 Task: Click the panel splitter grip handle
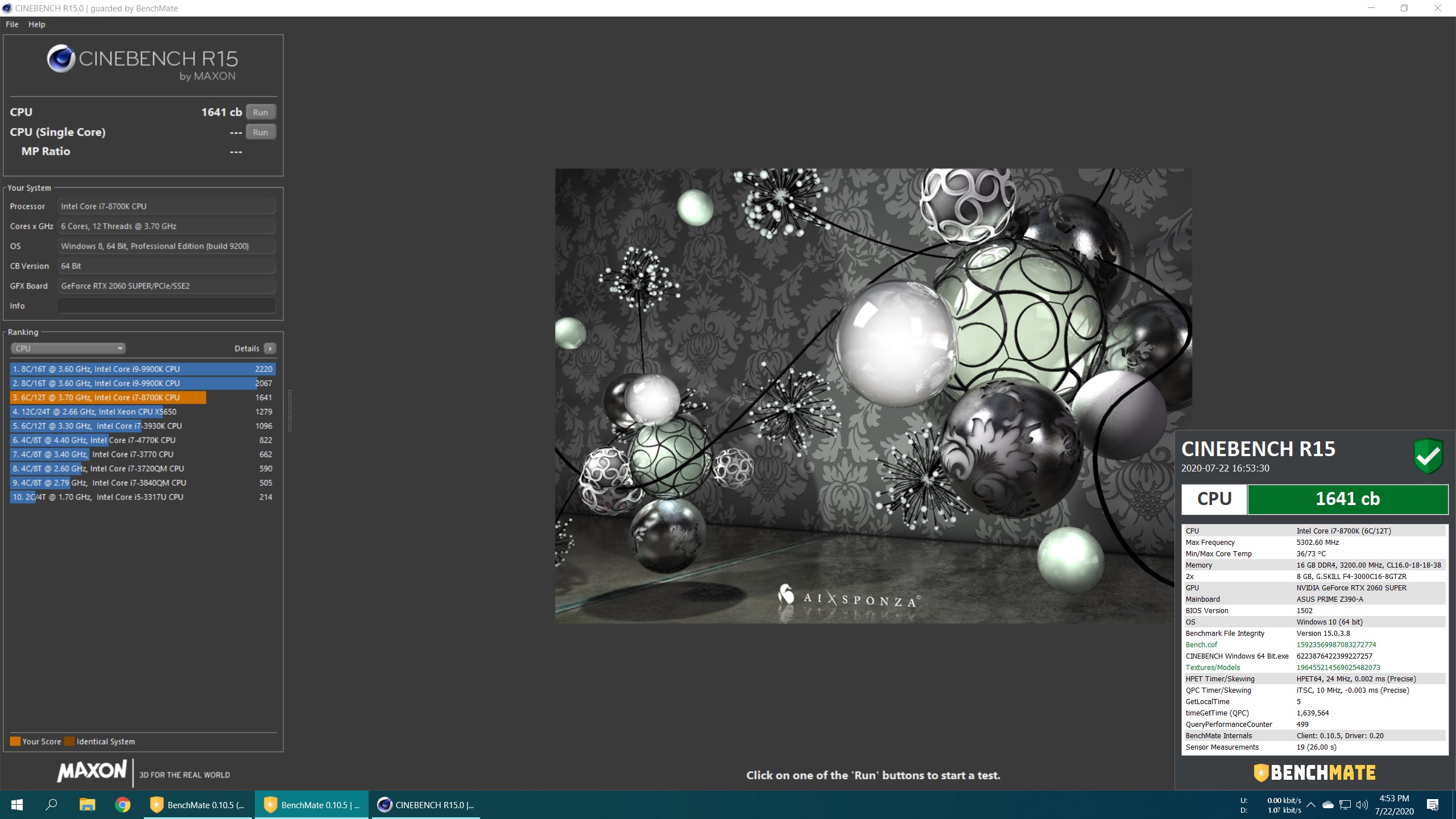click(289, 411)
